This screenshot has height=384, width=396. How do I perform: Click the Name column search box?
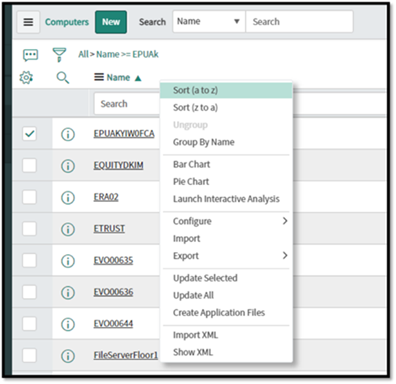click(x=127, y=104)
